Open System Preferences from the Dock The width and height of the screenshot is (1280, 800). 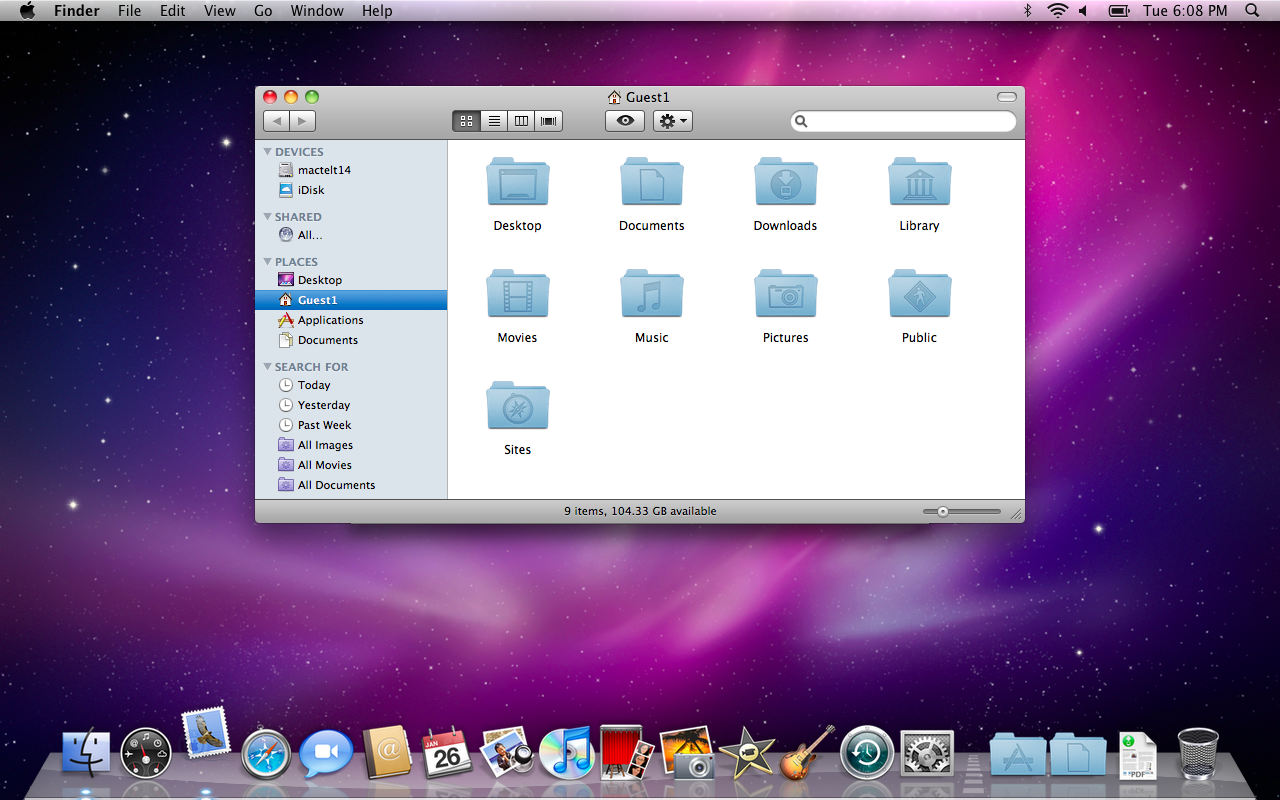tap(927, 753)
